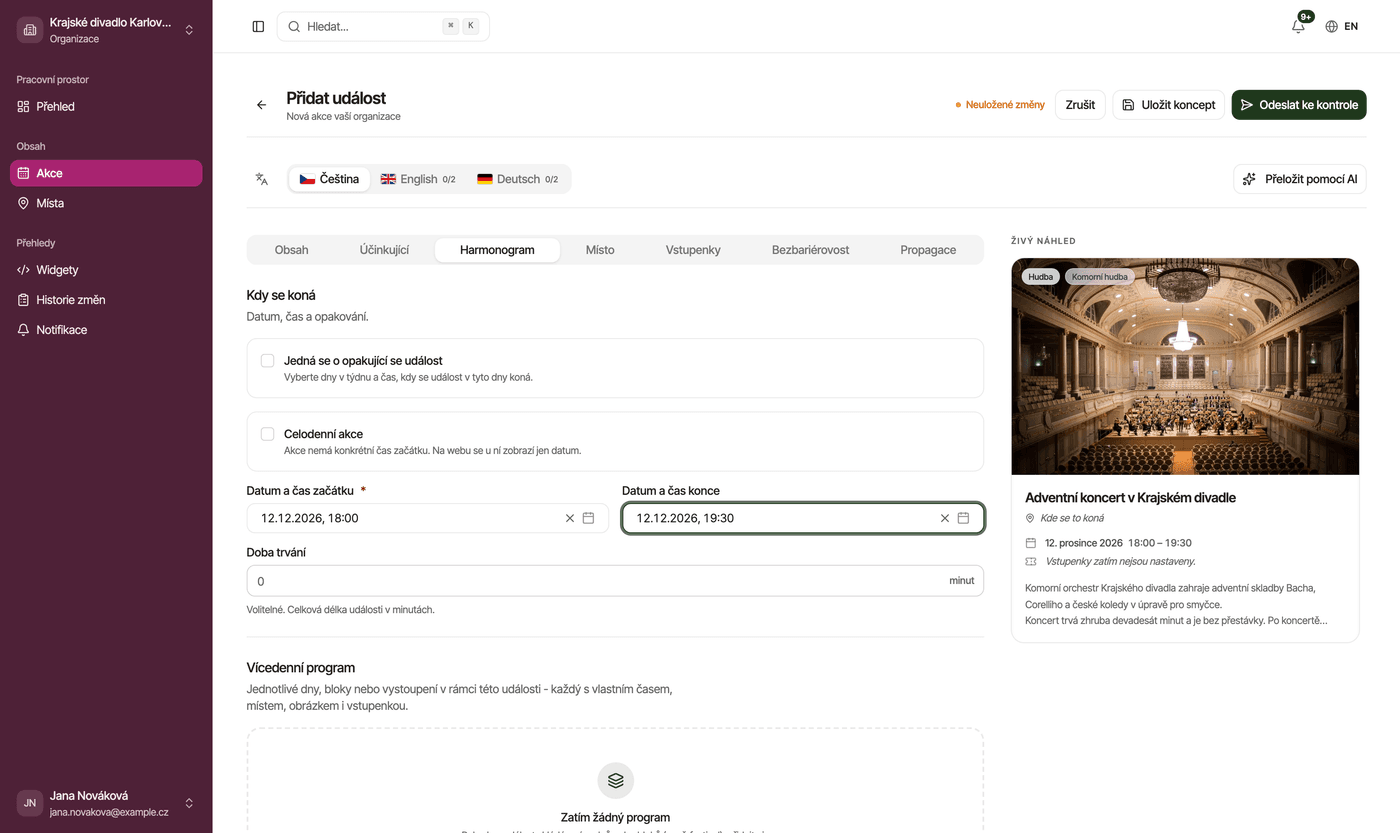Check the Celodenní akce checkbox
Screen dimensions: 1400x833
coord(268,434)
